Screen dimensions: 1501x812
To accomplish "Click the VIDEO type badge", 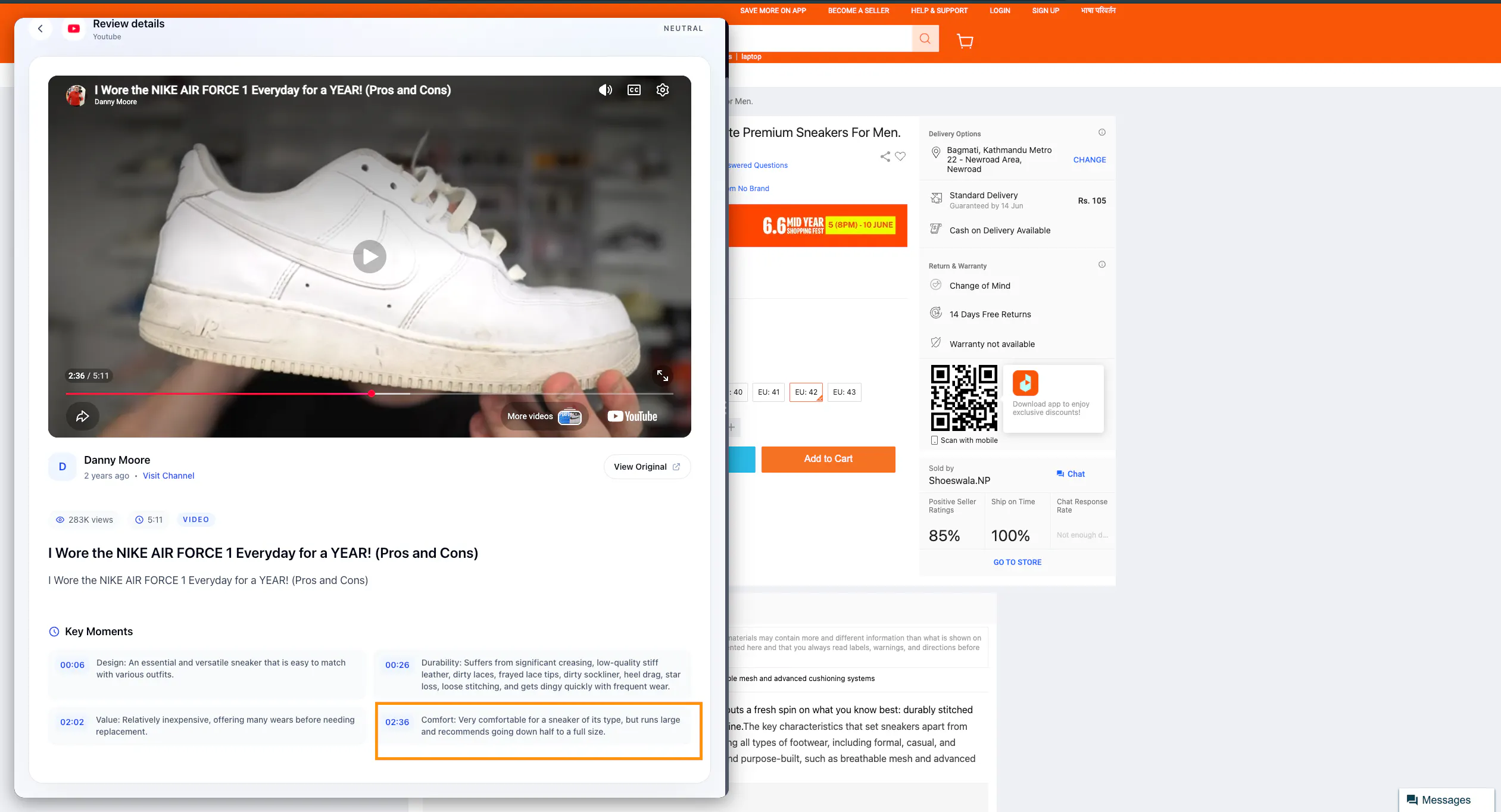I will click(x=196, y=520).
